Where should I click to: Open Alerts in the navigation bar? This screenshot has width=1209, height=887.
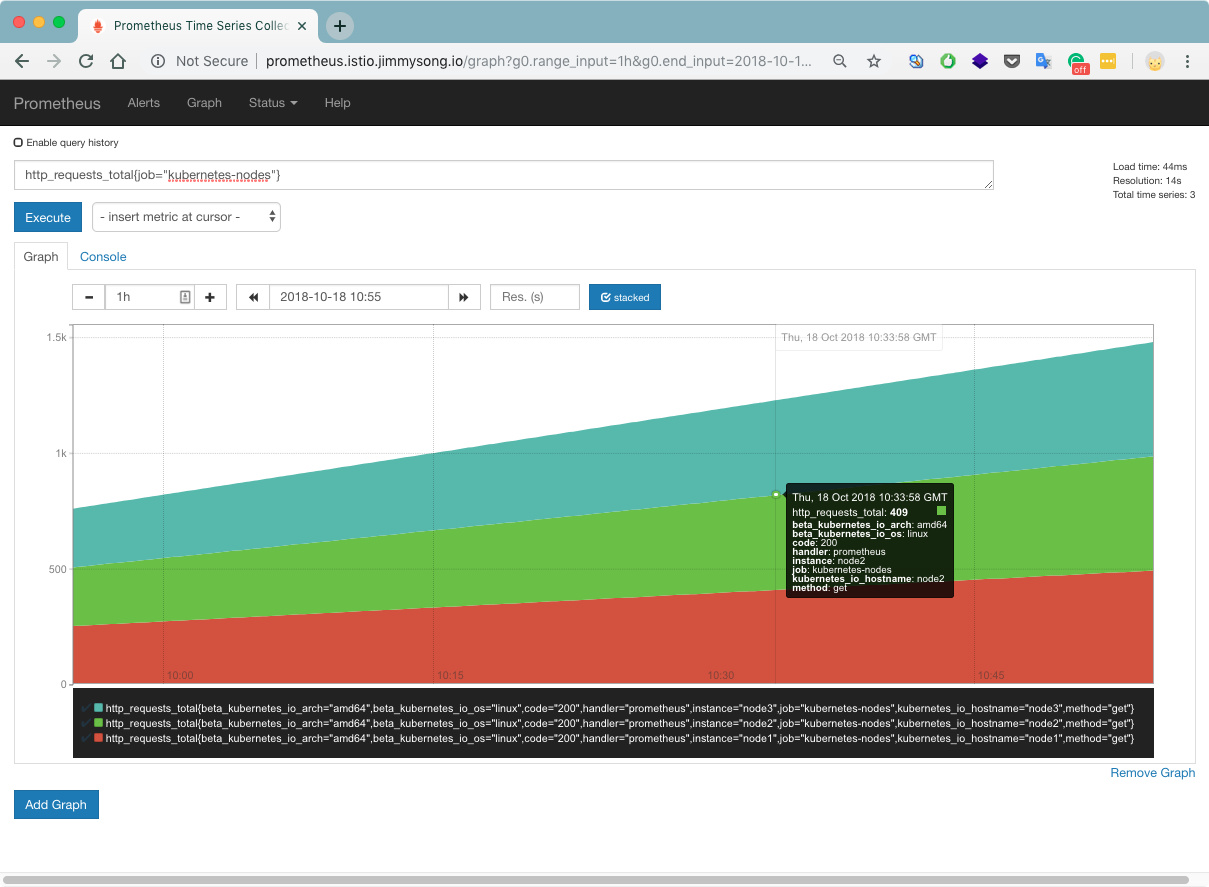tap(144, 103)
